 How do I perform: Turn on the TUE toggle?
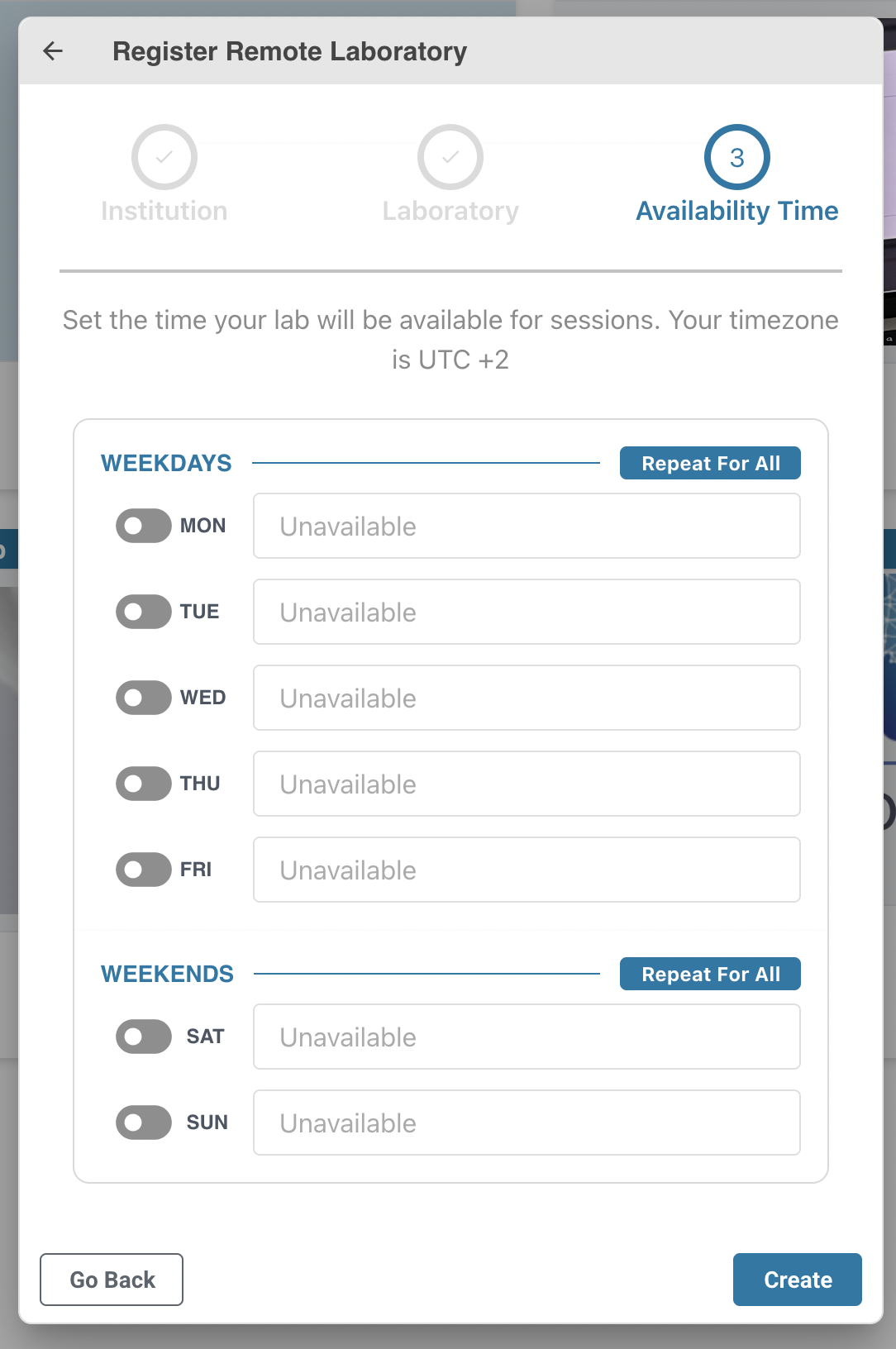144,612
